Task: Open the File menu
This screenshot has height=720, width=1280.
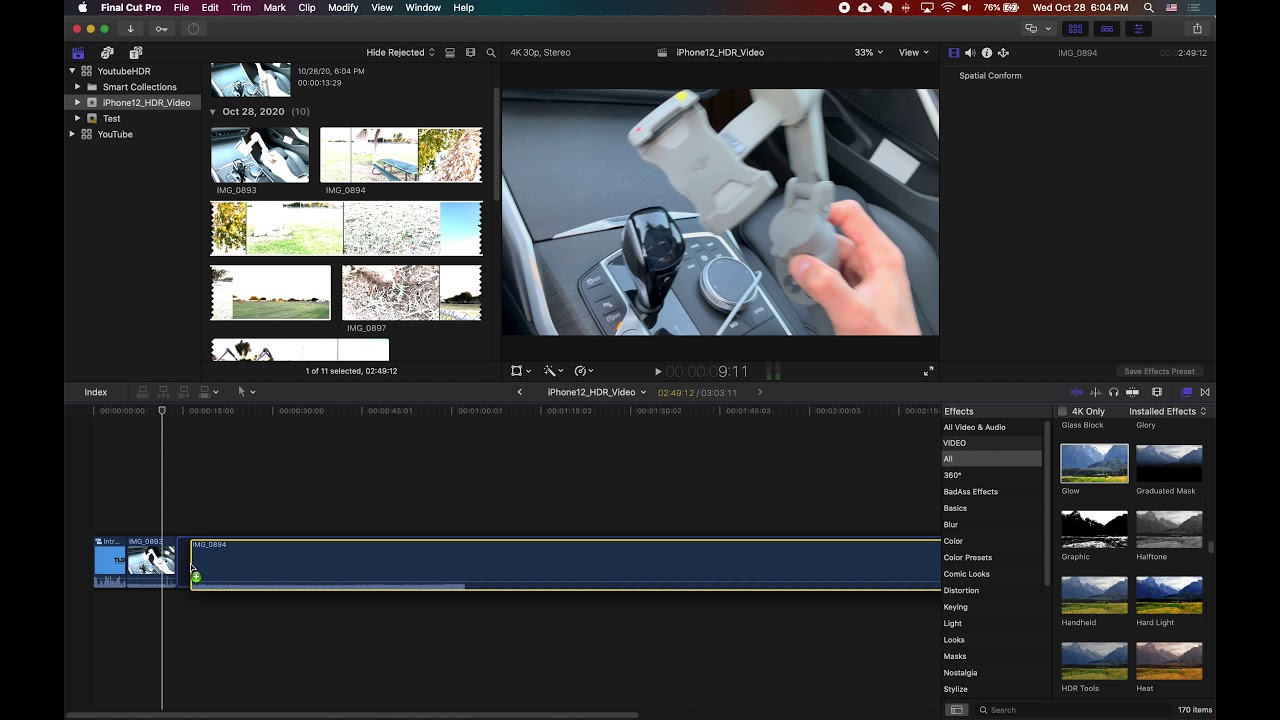Action: (x=181, y=8)
